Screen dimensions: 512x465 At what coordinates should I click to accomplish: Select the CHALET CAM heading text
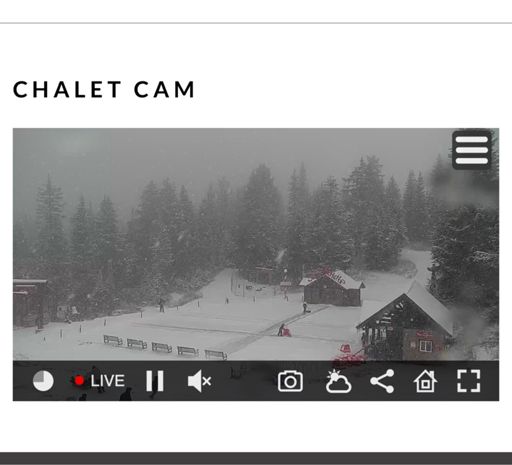[104, 89]
